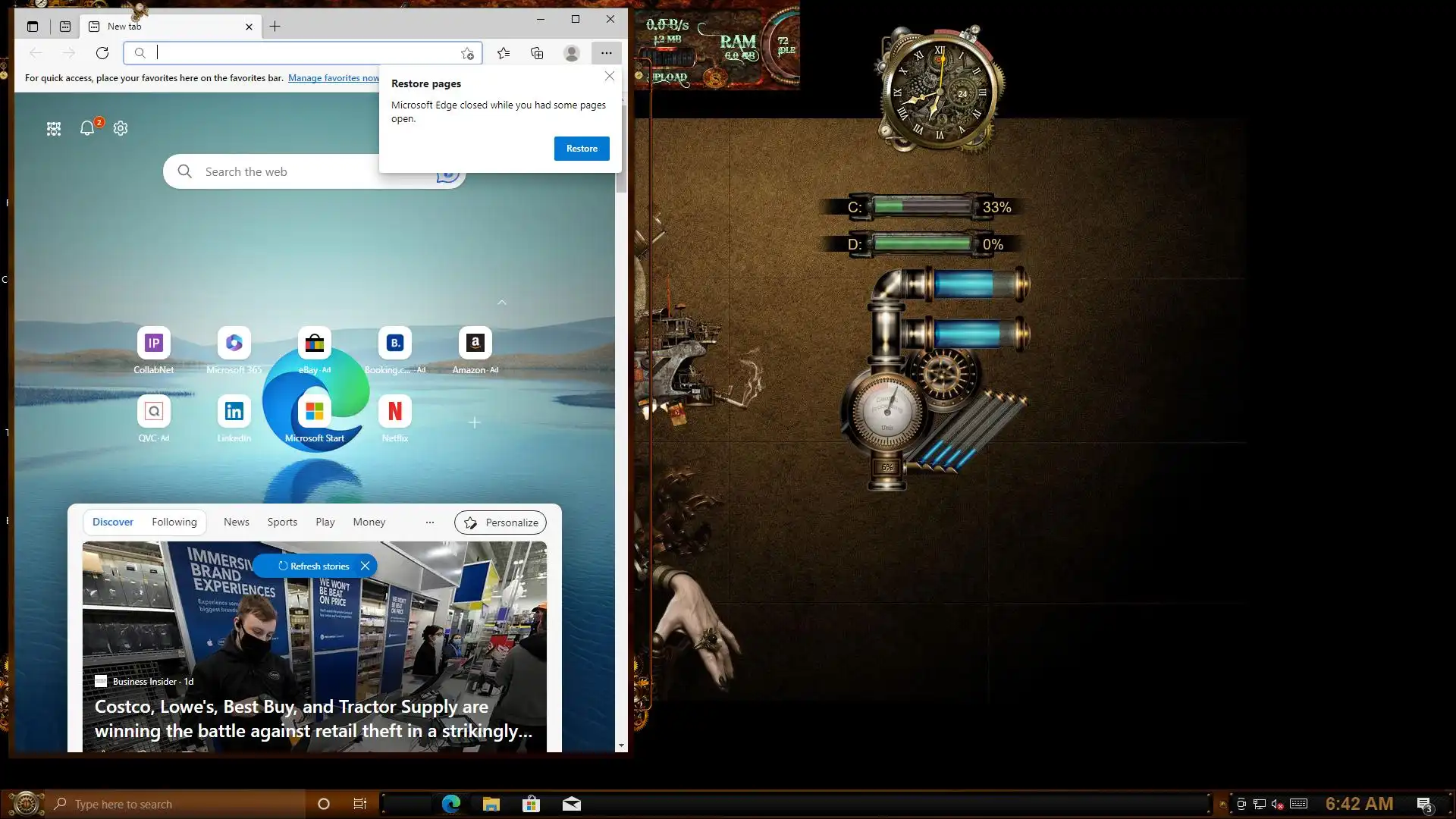Open the Favorites star icon
Screen dimensions: 1456x819
[x=504, y=53]
